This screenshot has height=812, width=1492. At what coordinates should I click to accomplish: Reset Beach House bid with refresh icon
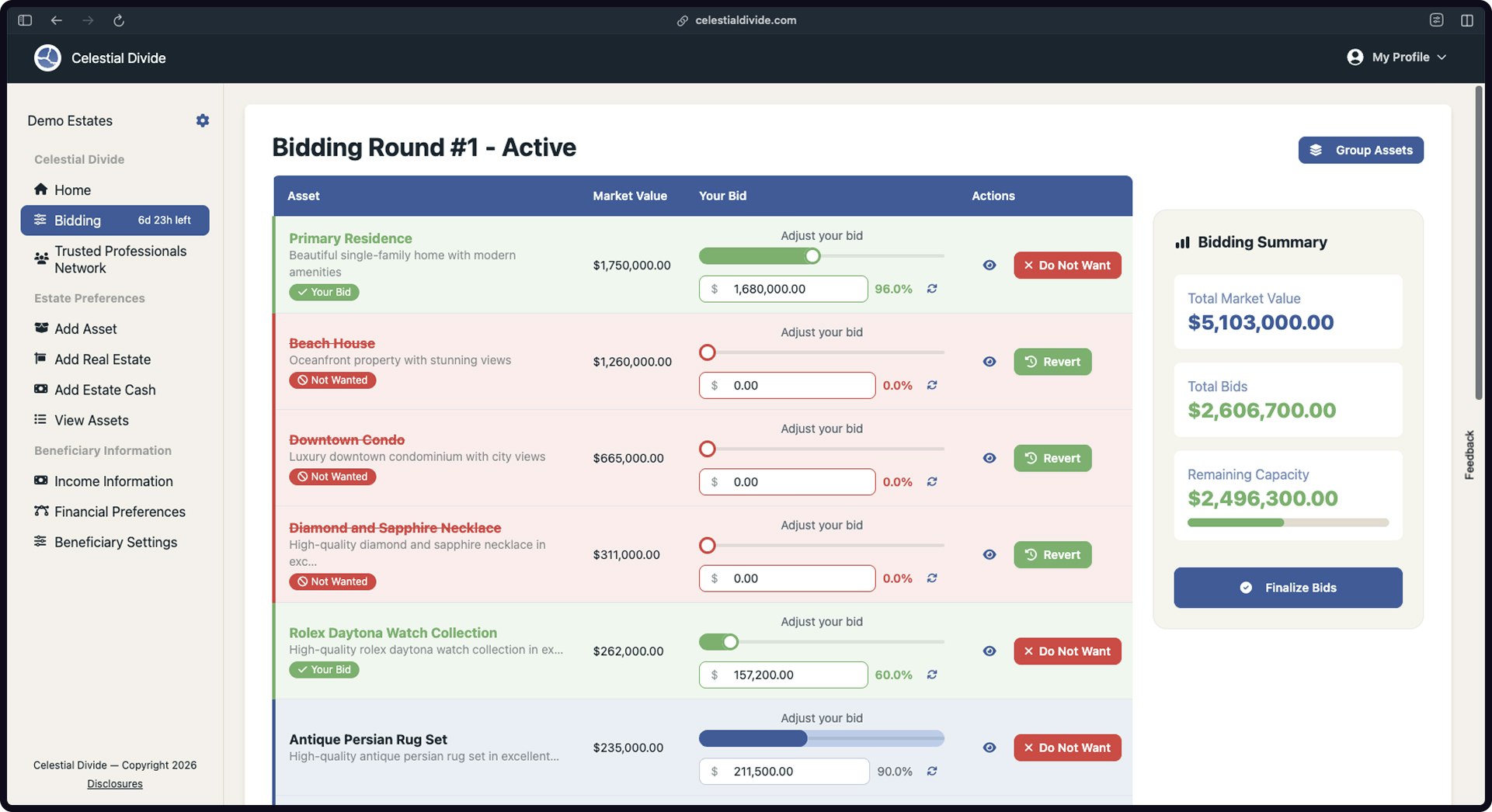(932, 385)
